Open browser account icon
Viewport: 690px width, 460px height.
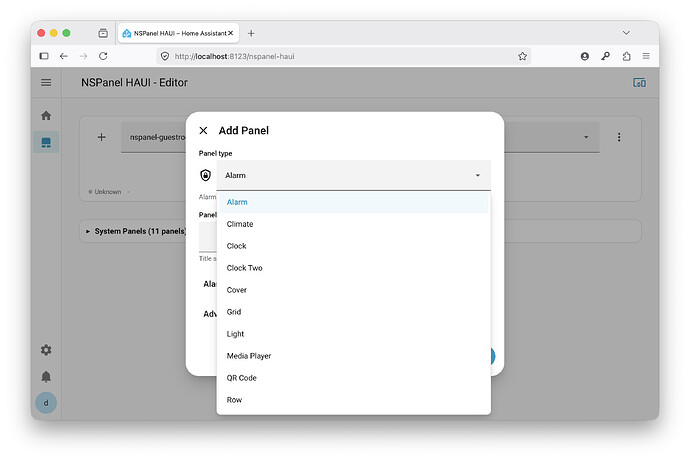click(584, 56)
